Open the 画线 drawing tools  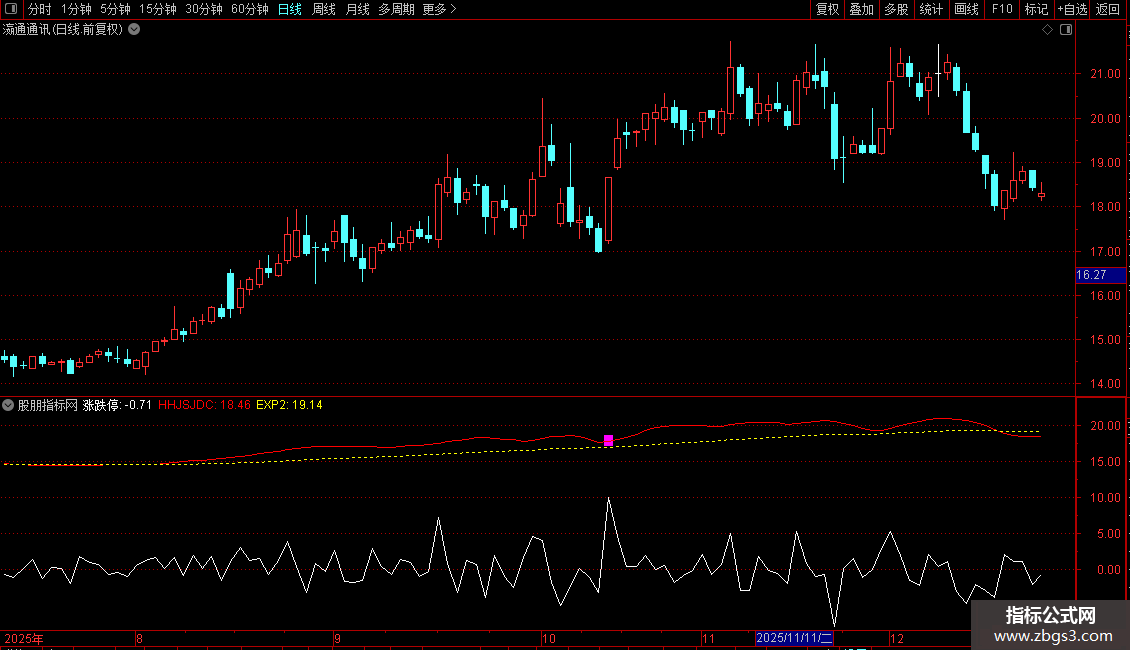pos(966,9)
